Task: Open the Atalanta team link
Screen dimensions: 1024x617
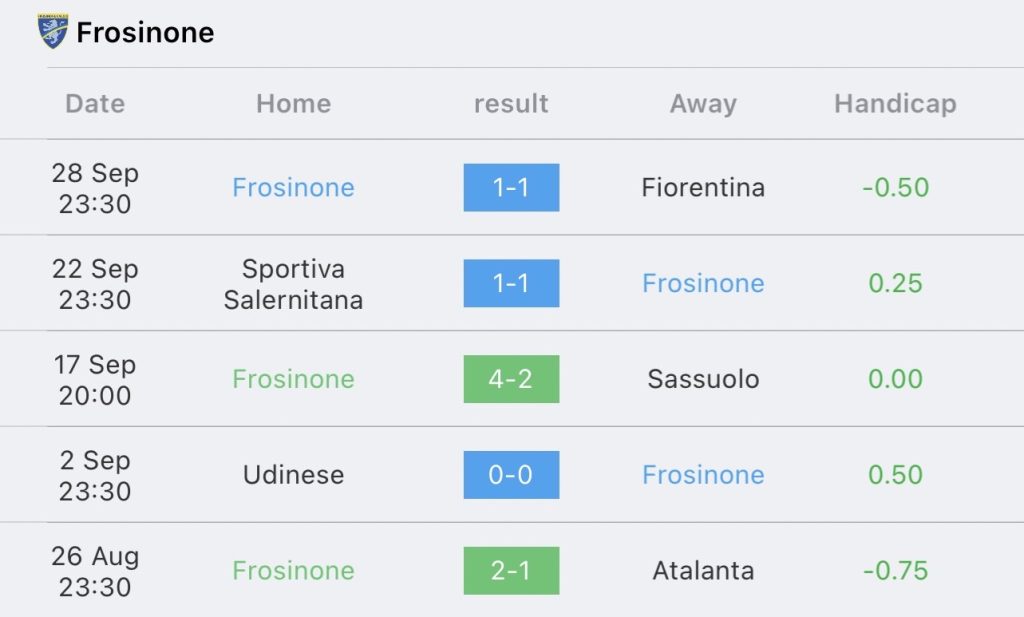Action: coord(703,571)
